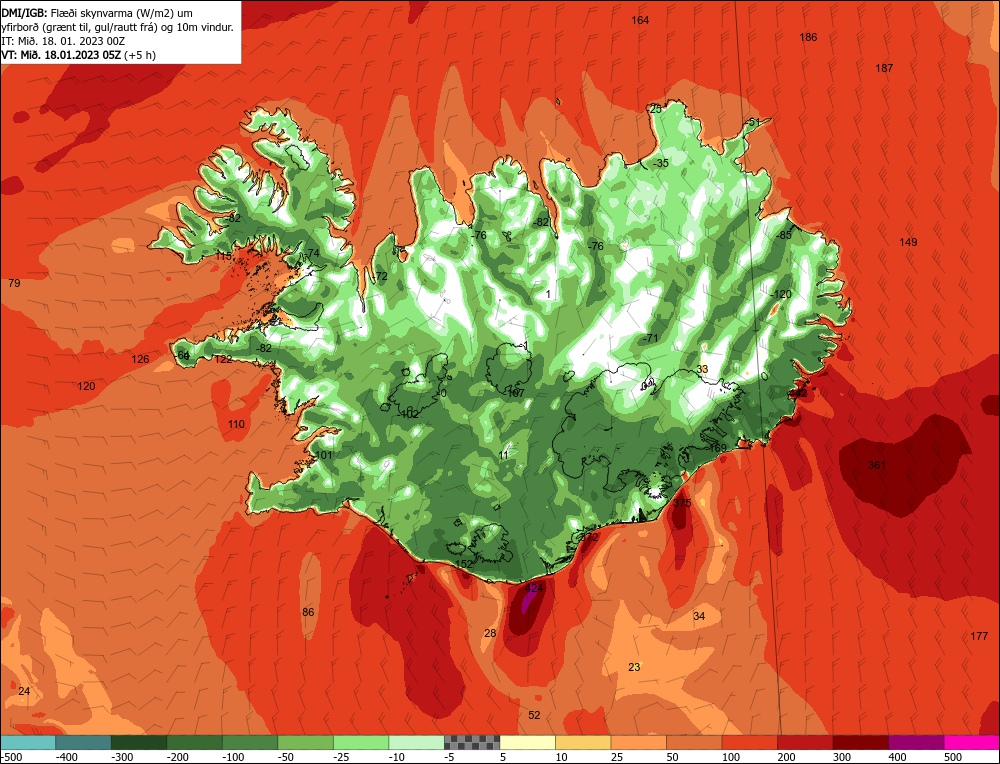Click the 'VT: Mið. 18.01.2023 05Z (+5 h)' line
Image resolution: width=1000 pixels, height=764 pixels.
tap(78, 55)
